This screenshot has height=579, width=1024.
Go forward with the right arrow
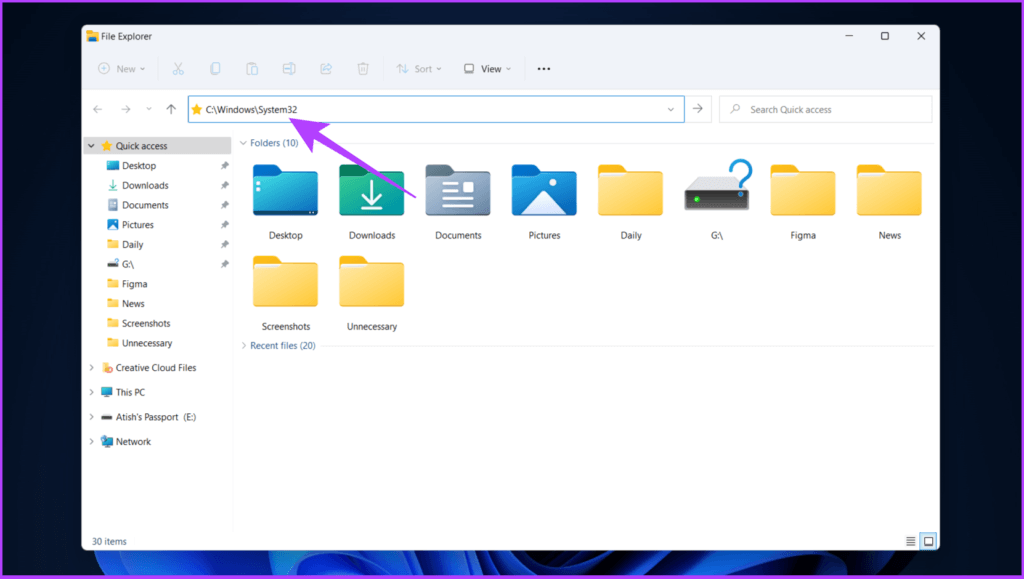125,110
